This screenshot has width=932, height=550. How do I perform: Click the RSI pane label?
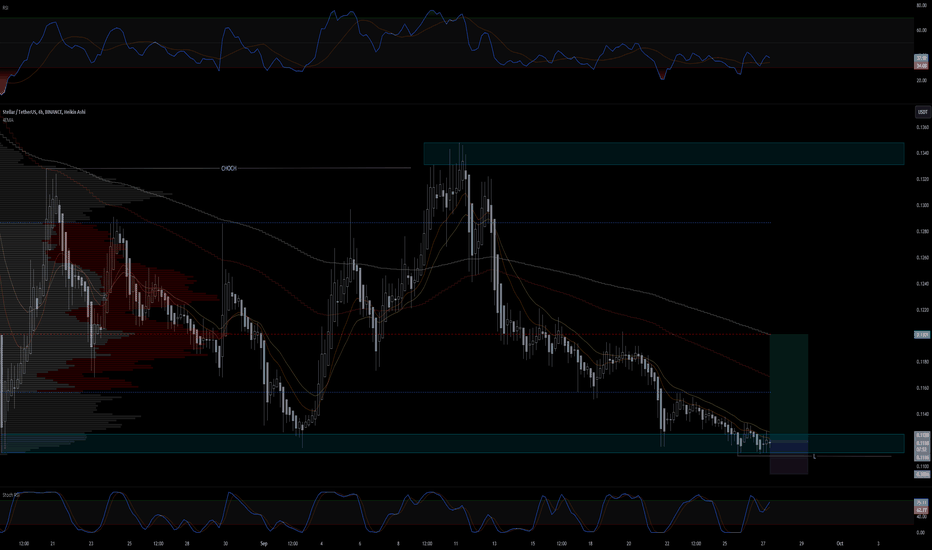(x=5, y=8)
